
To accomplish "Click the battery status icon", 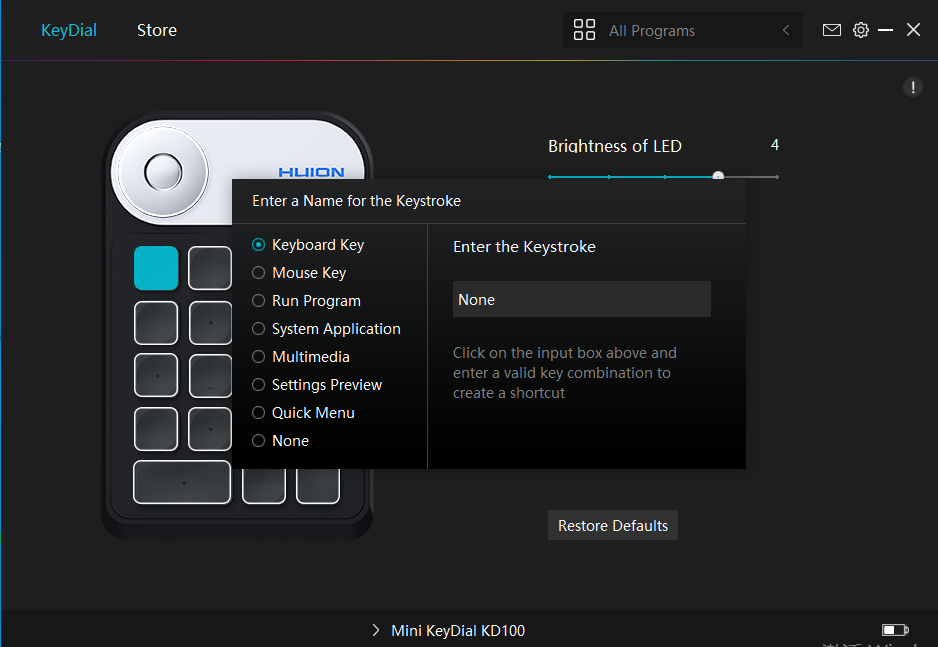I will coord(895,630).
